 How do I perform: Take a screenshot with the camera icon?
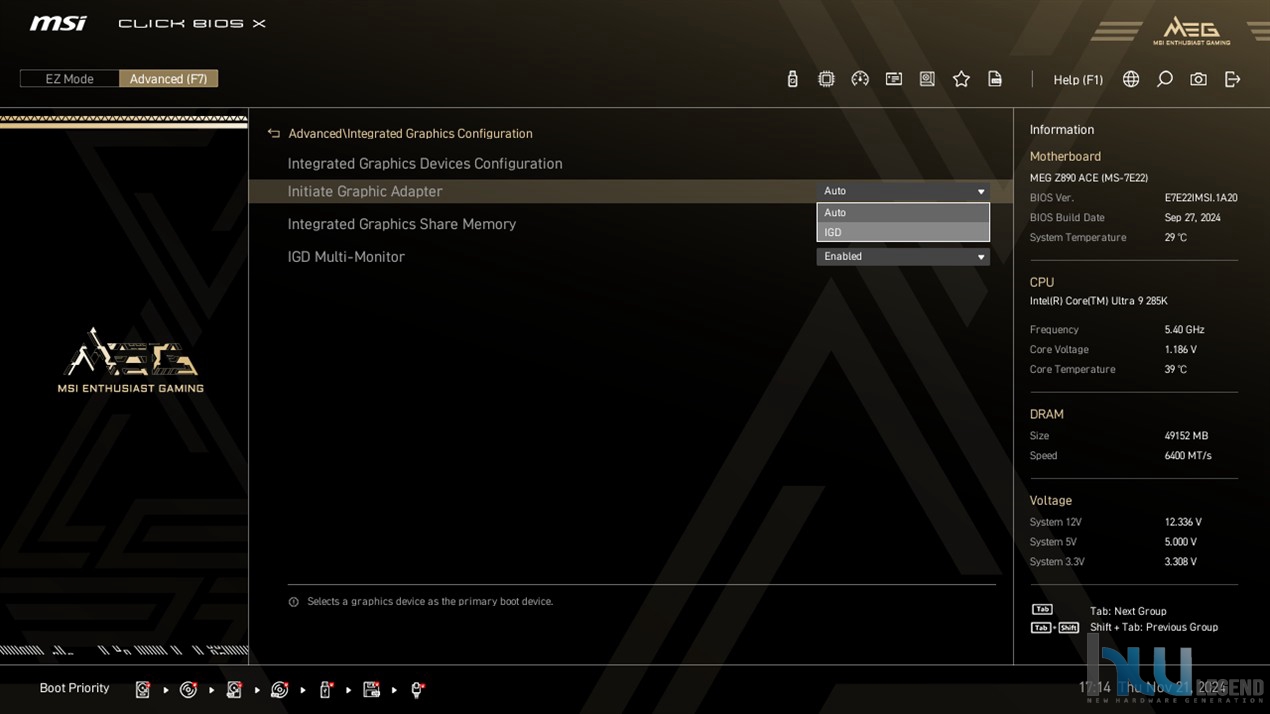[1198, 79]
